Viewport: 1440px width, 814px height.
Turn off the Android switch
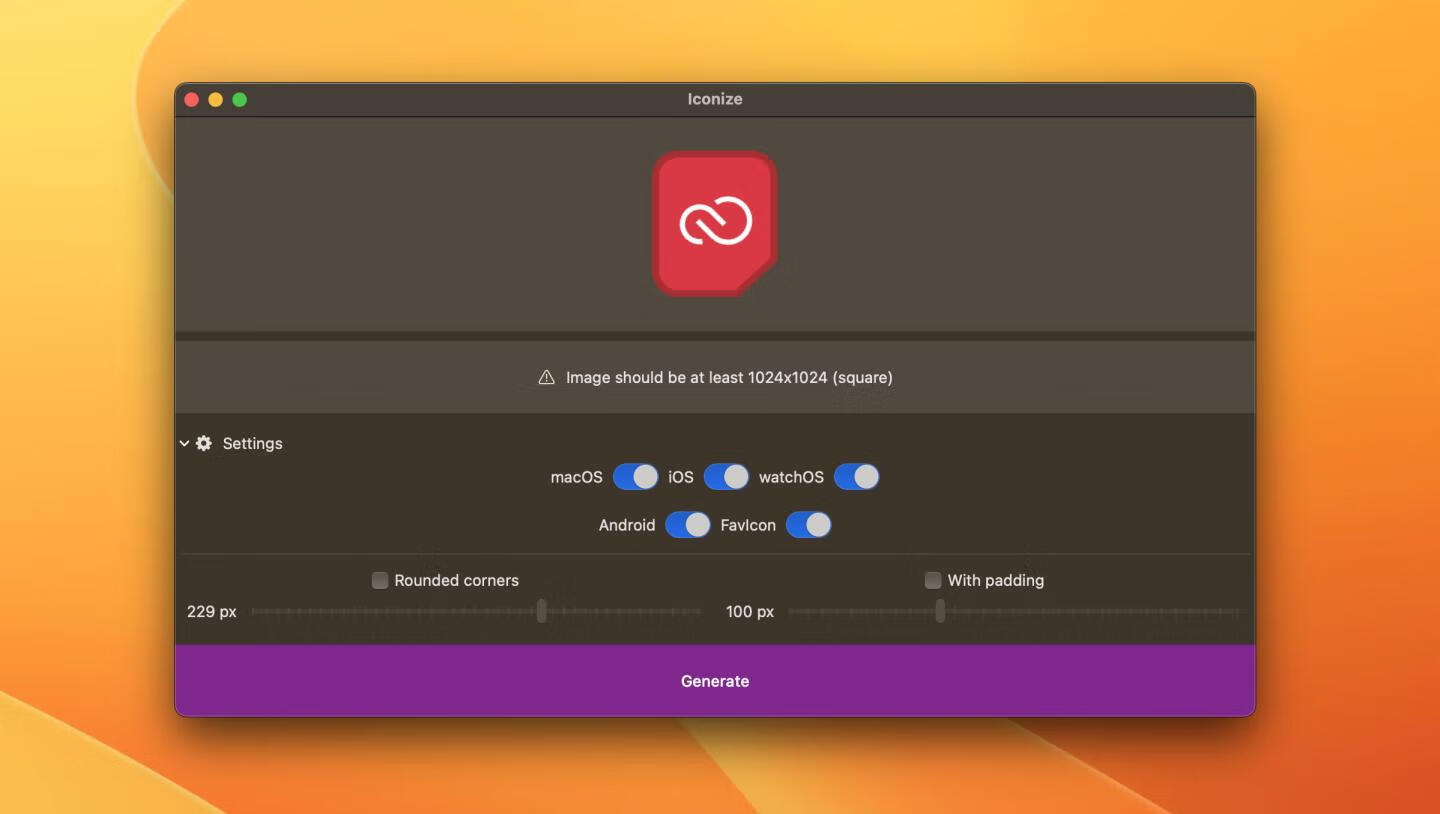click(687, 525)
